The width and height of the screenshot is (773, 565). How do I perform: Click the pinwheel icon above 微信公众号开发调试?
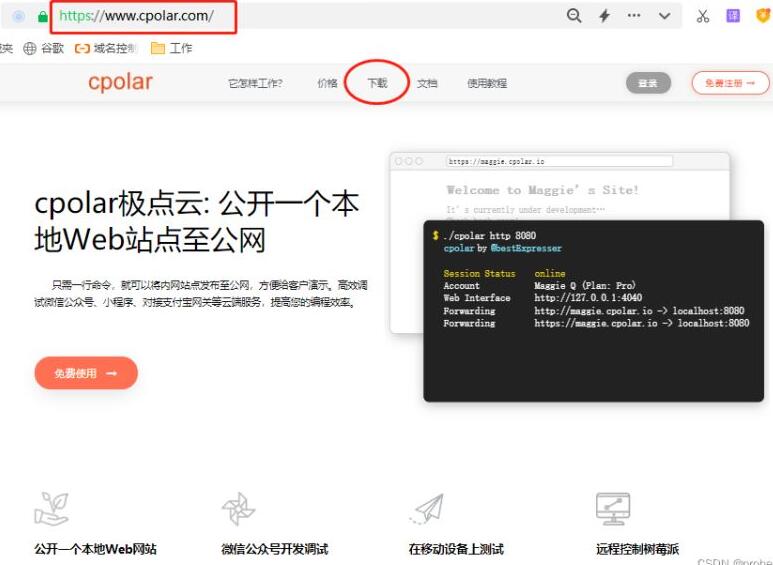tap(239, 508)
